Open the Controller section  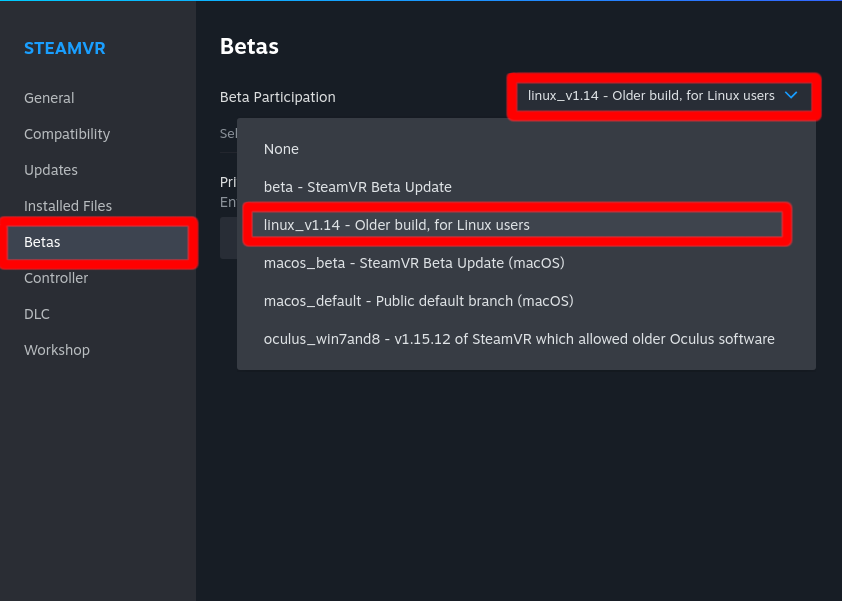coord(56,278)
